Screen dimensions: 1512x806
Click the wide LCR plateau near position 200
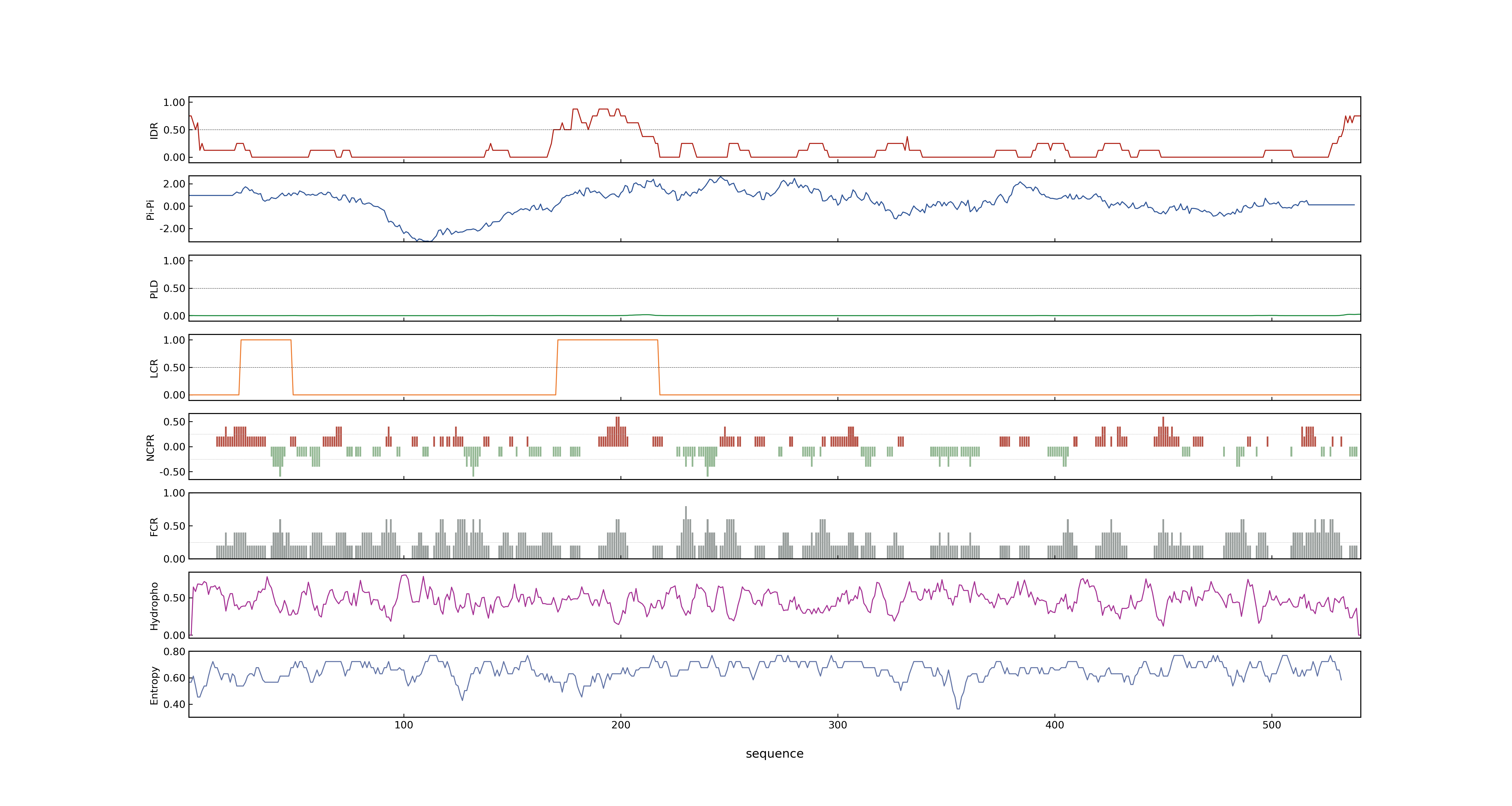coord(607,340)
